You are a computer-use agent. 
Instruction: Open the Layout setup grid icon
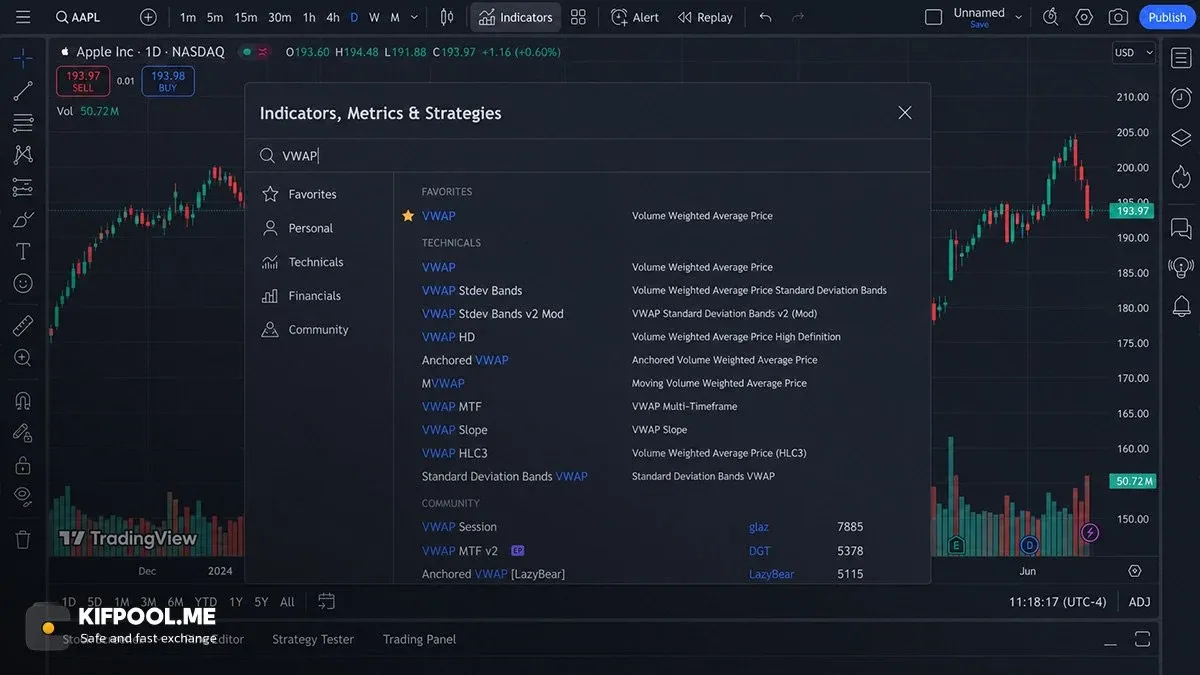(578, 17)
